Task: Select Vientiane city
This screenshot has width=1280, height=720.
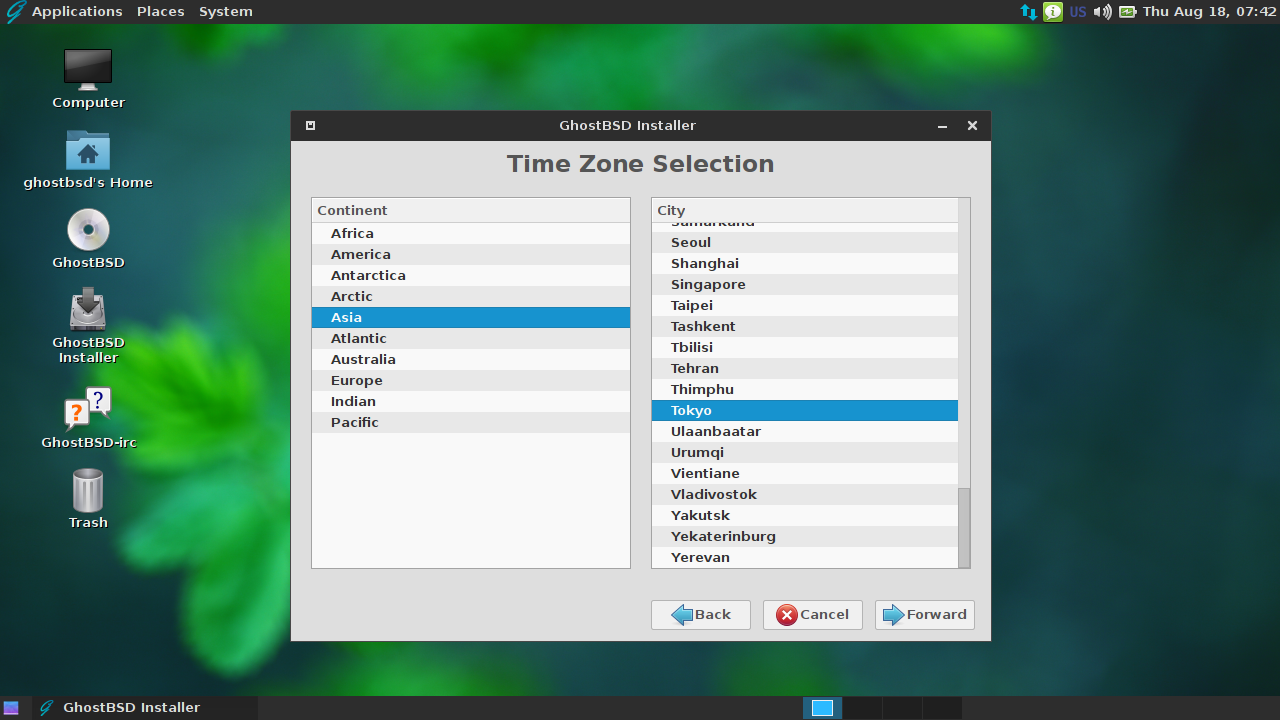Action: coord(805,473)
